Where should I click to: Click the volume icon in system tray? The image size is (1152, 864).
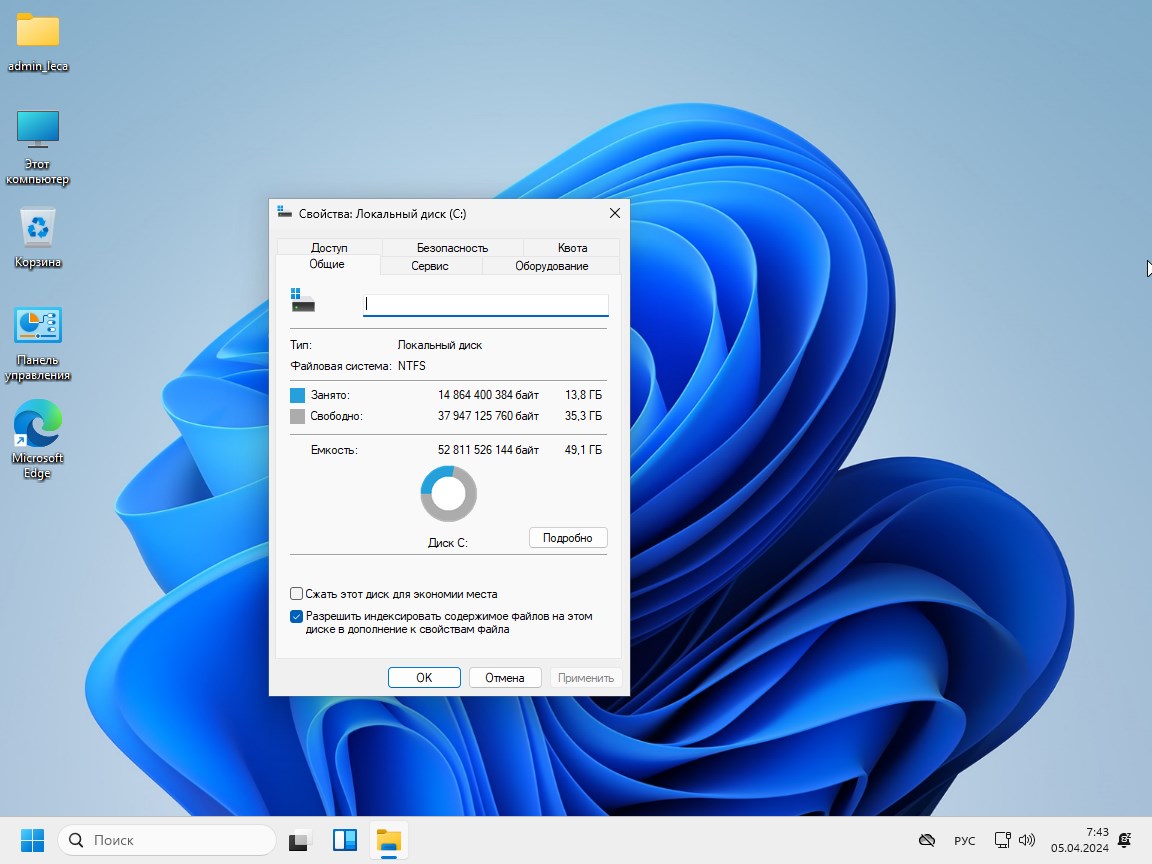(x=1026, y=840)
